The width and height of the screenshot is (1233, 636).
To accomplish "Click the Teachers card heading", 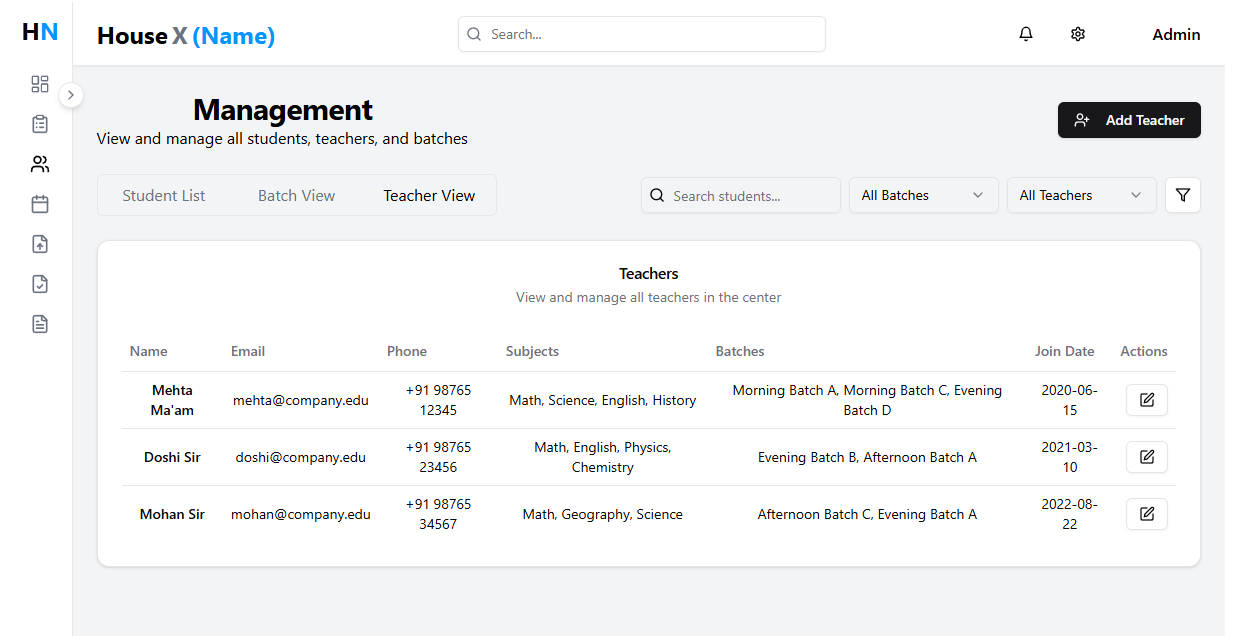I will click(x=649, y=273).
